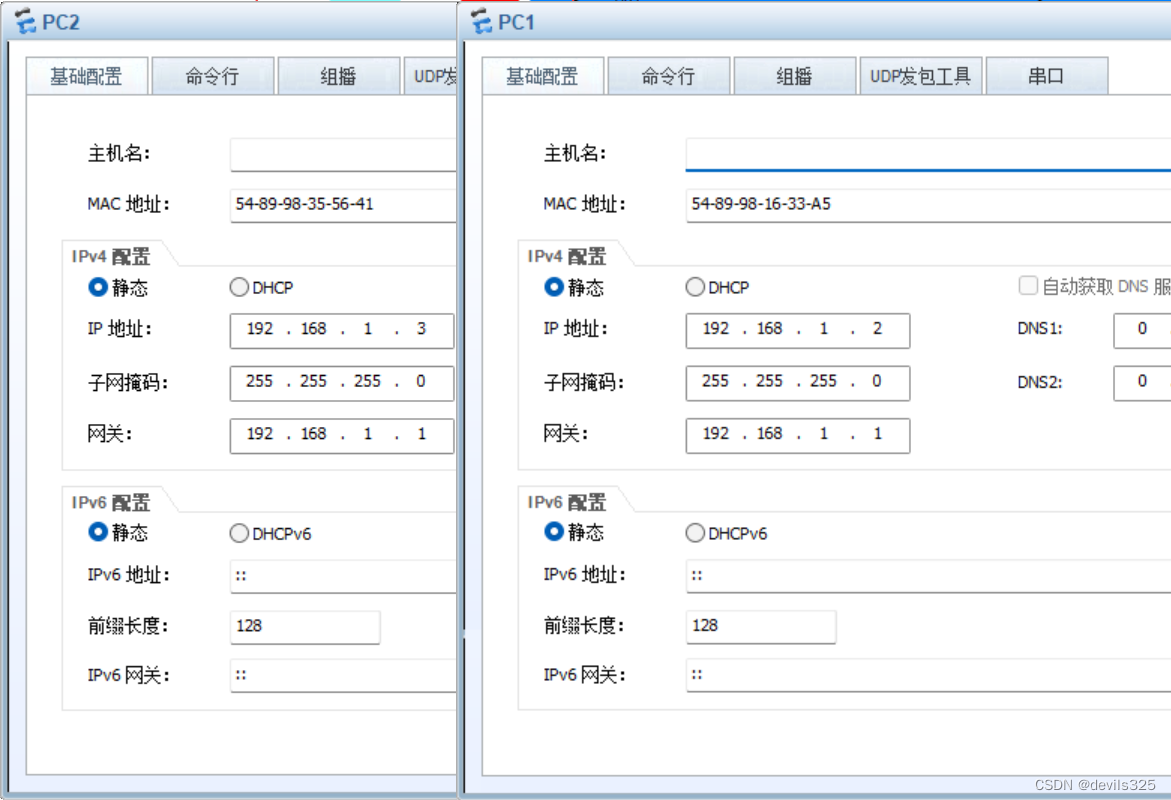Click the 前缀长度 field on PC2
Screen dimensions: 1171x800
(305, 627)
